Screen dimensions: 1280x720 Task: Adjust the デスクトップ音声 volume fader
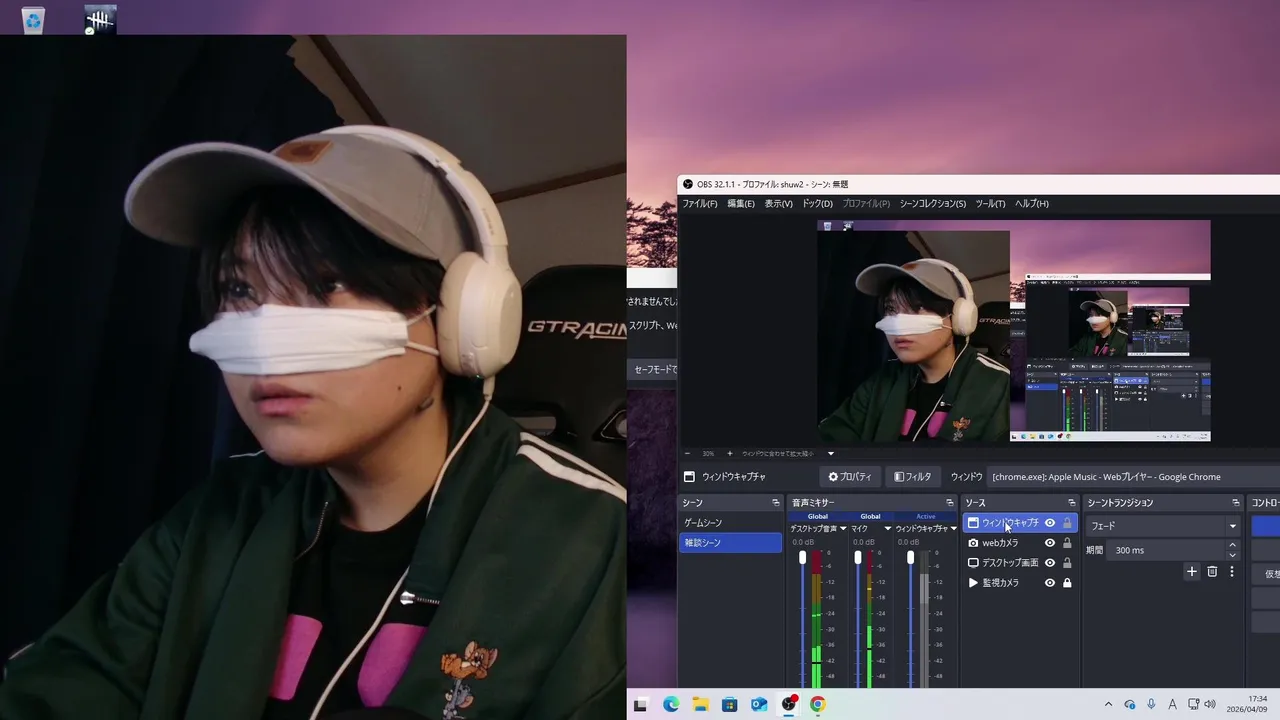tap(802, 557)
